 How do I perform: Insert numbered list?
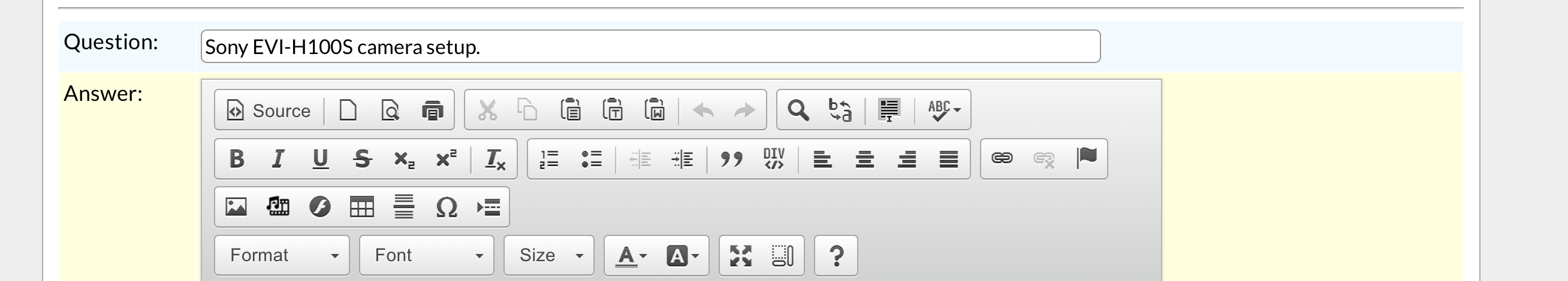[549, 159]
